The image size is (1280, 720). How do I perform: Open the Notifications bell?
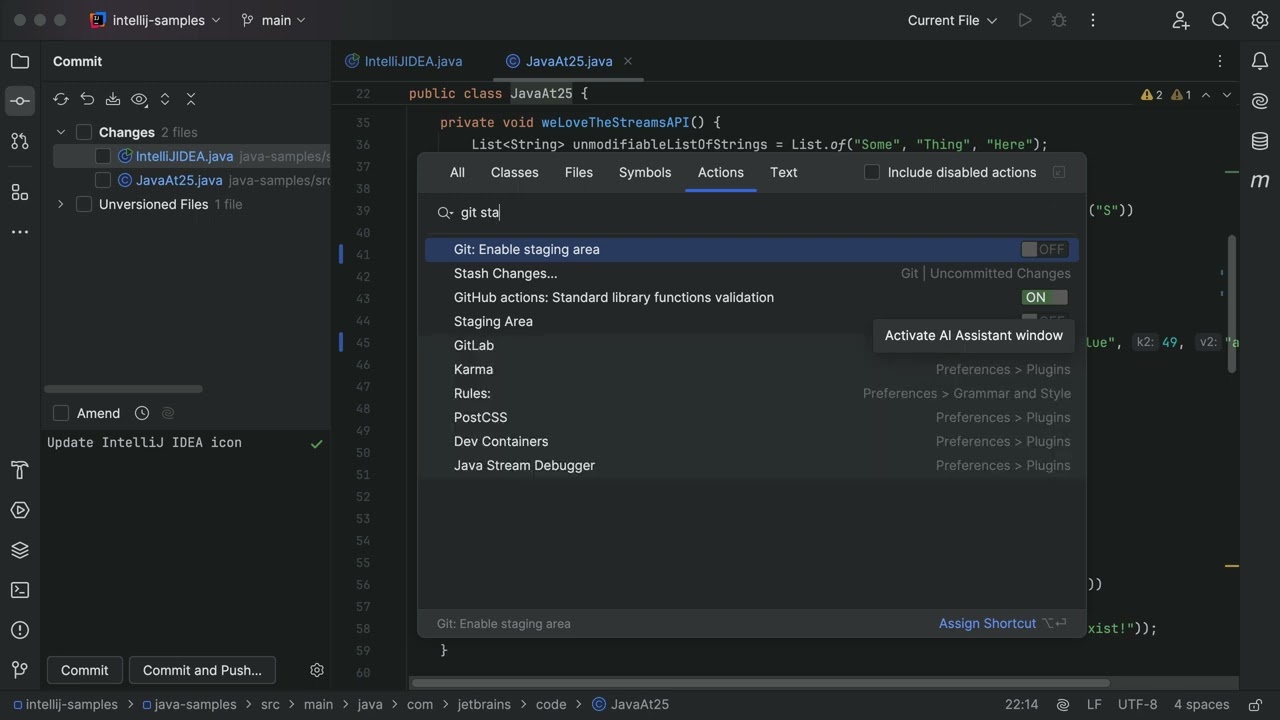tap(1260, 62)
